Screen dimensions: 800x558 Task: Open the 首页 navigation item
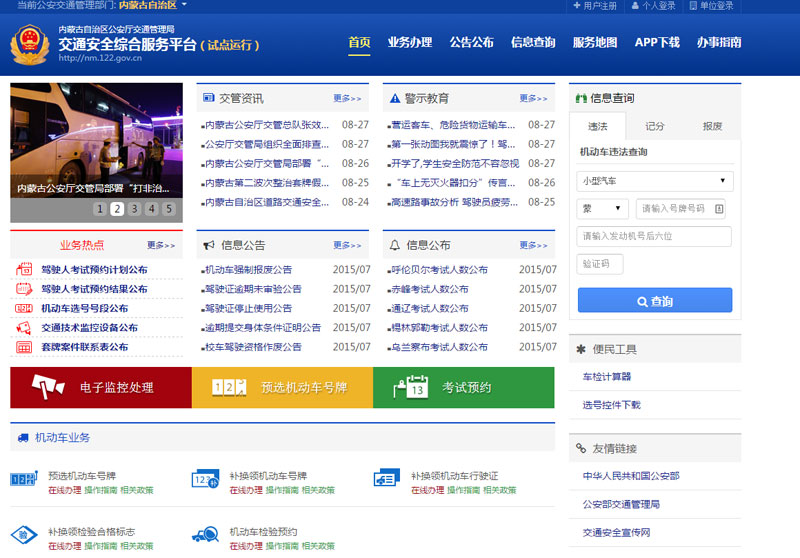point(359,42)
